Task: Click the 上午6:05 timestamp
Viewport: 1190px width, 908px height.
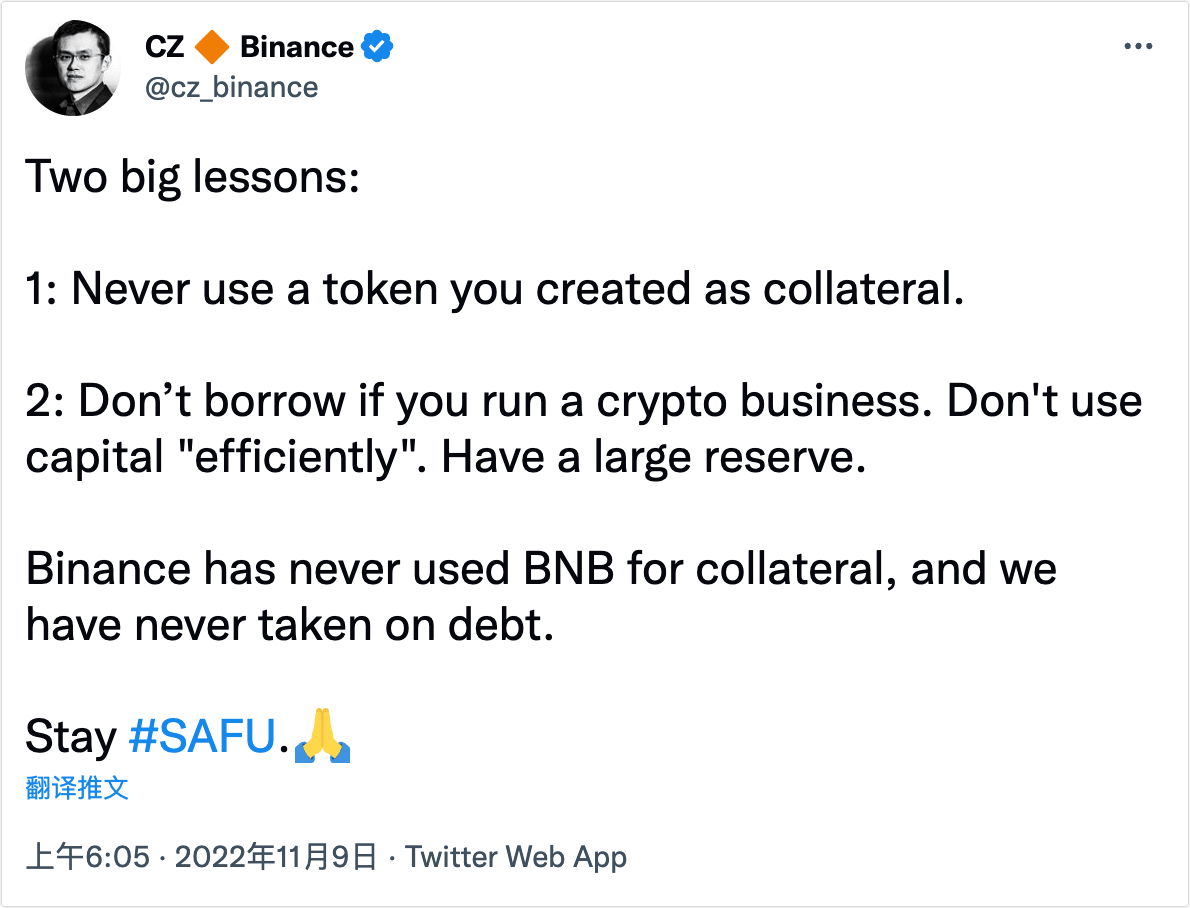Action: pyautogui.click(x=88, y=857)
